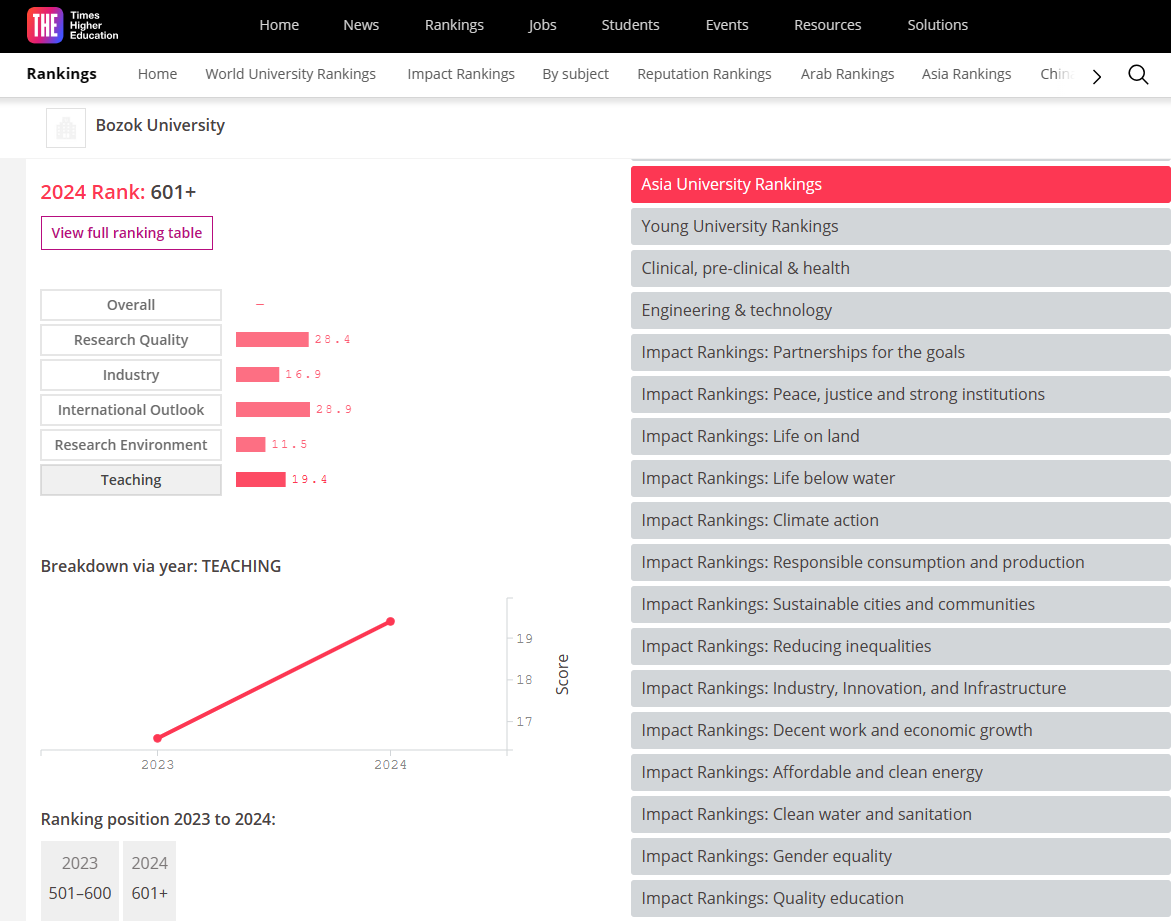
Task: Open the Rankings main menu
Action: (x=454, y=25)
